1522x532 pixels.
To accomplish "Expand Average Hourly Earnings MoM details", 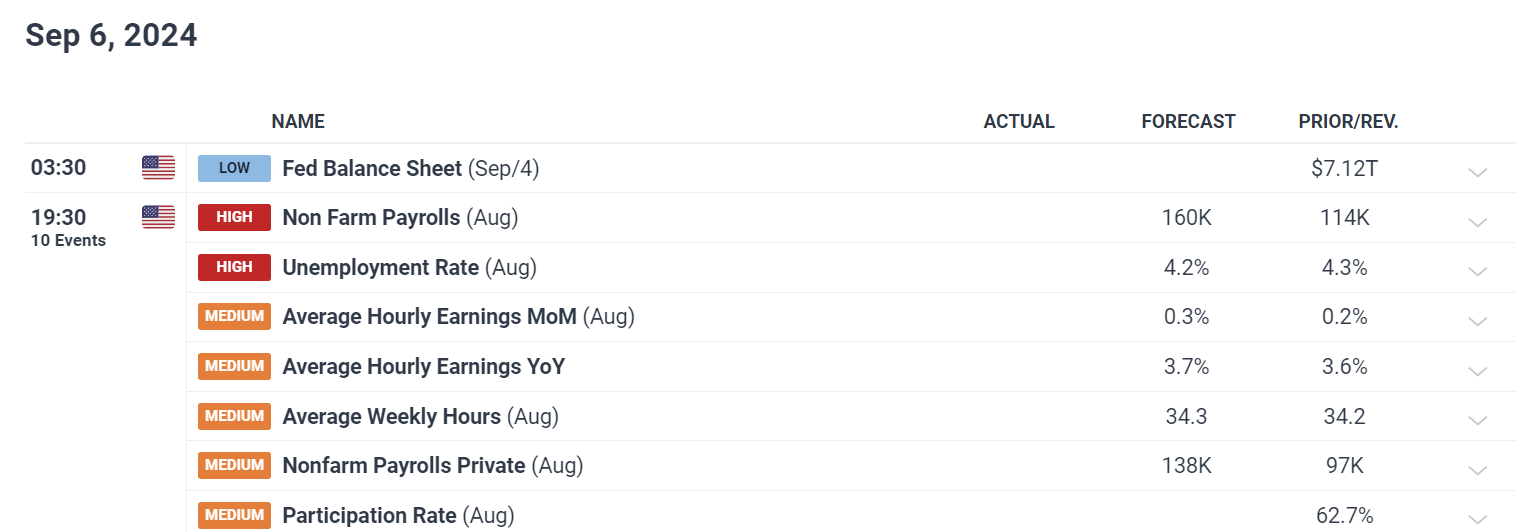I will (x=1477, y=321).
